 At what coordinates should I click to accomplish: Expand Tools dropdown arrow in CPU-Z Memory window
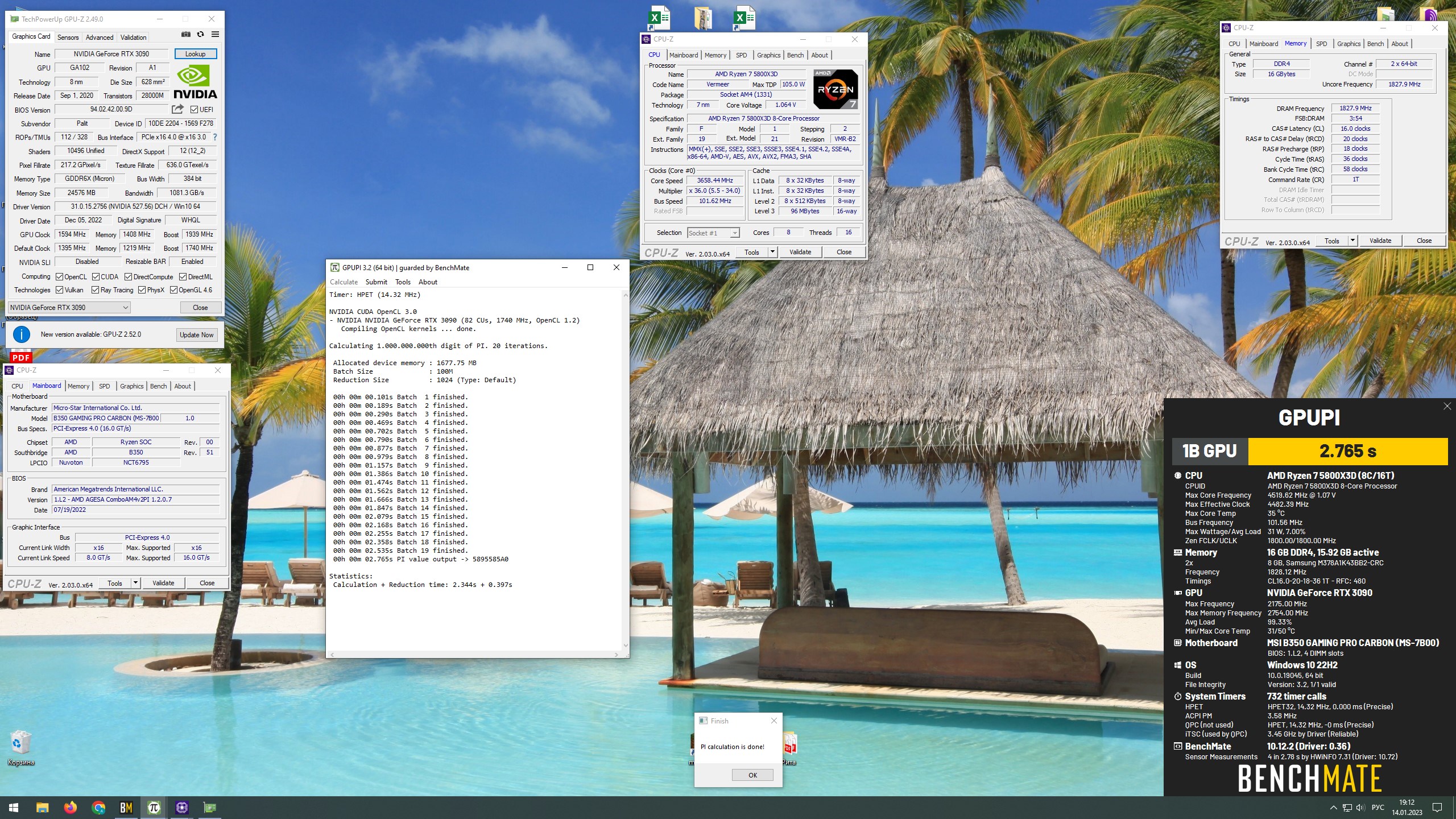1352,241
